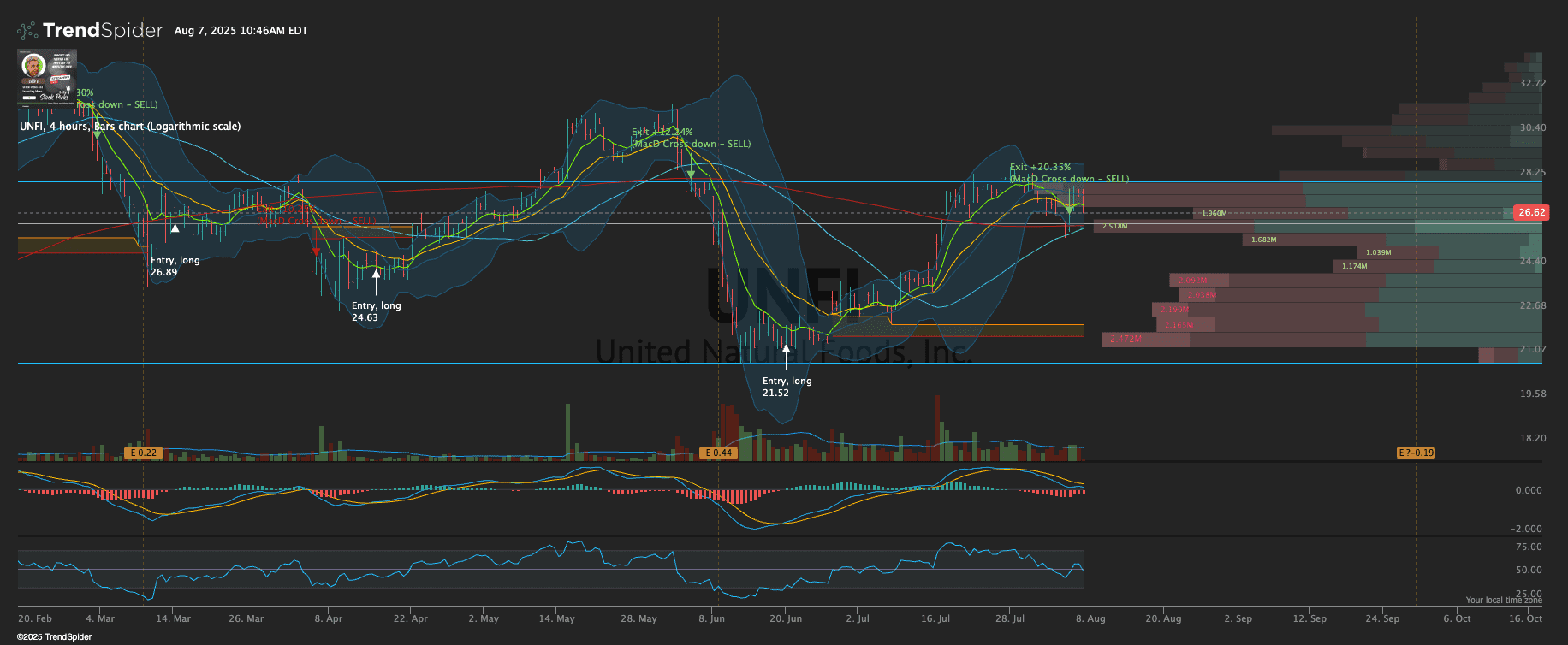This screenshot has height=645, width=1568.
Task: Click the 2.165M volume profile label
Action: 1179,324
